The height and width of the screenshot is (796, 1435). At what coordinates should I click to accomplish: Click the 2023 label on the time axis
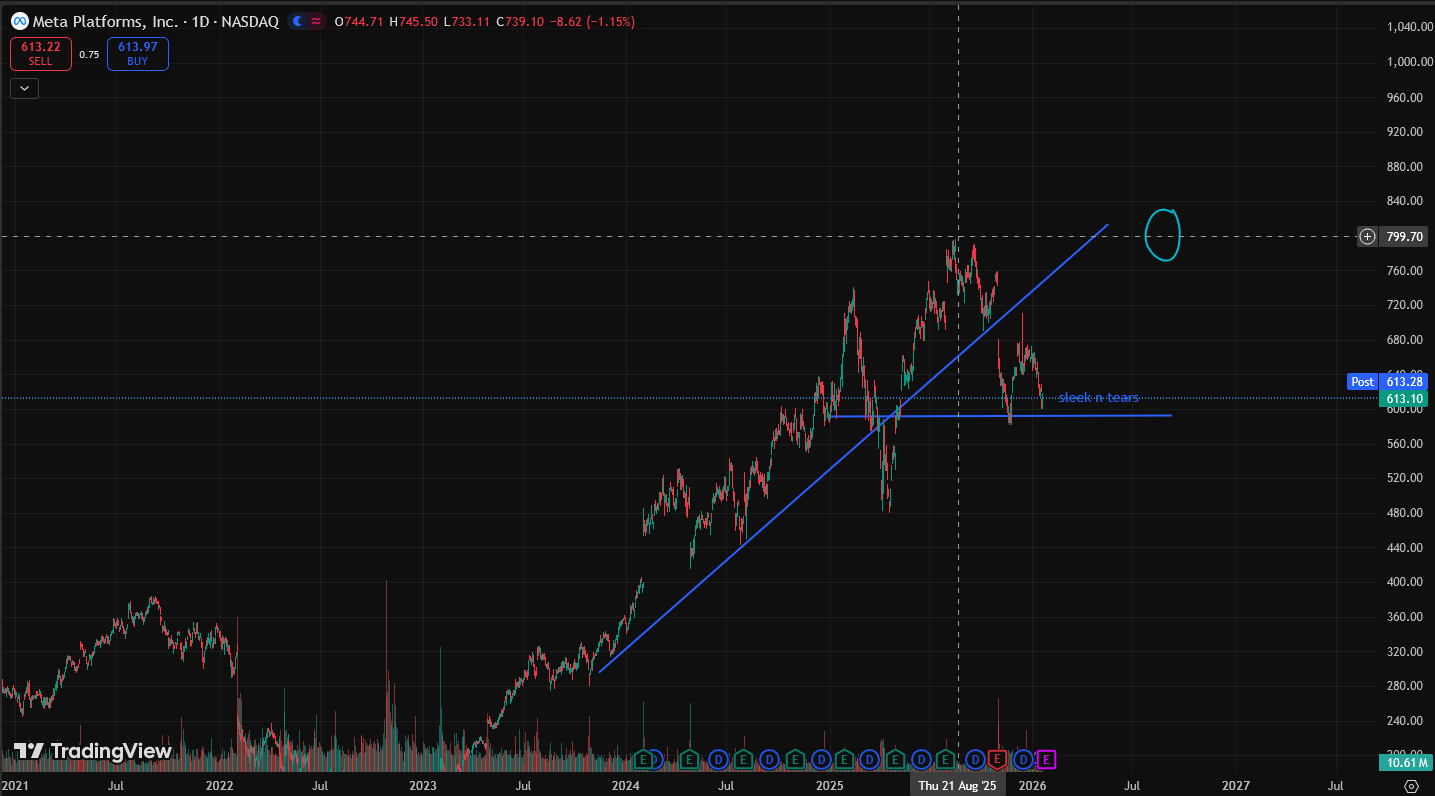[422, 787]
